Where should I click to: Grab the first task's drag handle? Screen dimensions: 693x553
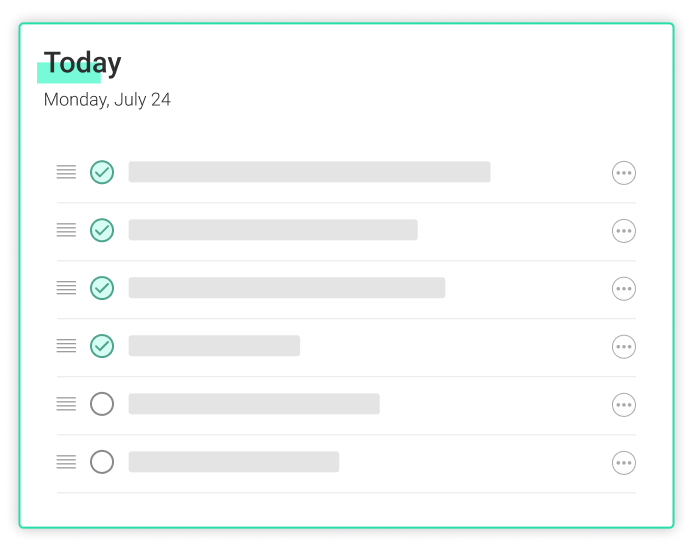tap(66, 172)
